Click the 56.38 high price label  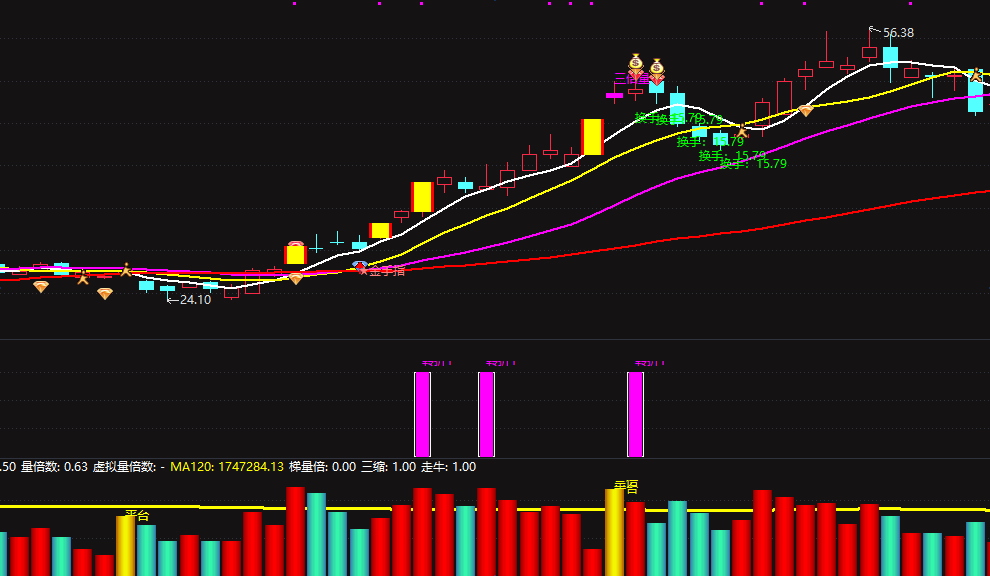point(898,33)
